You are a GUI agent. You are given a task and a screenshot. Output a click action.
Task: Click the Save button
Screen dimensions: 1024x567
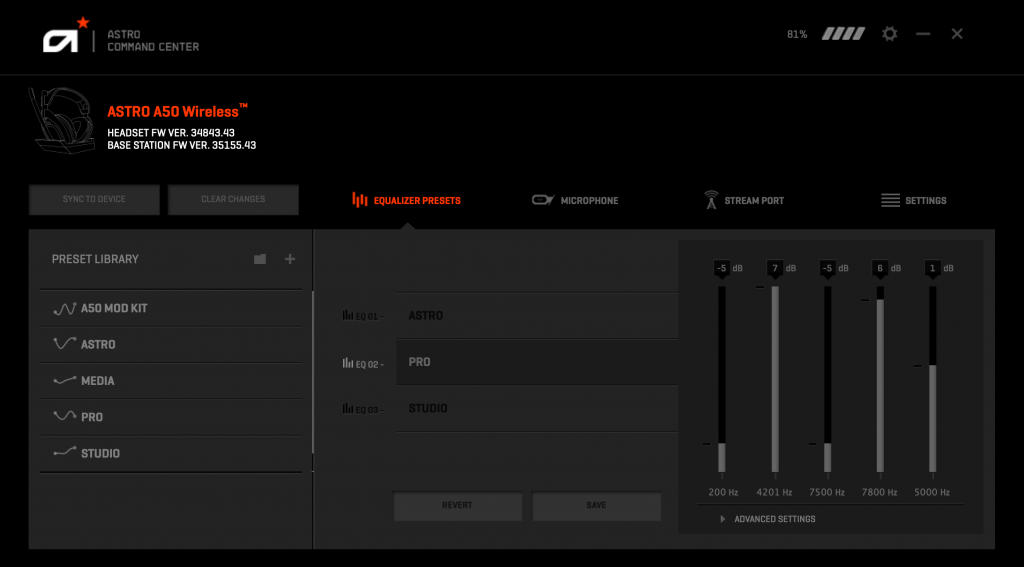(x=596, y=506)
